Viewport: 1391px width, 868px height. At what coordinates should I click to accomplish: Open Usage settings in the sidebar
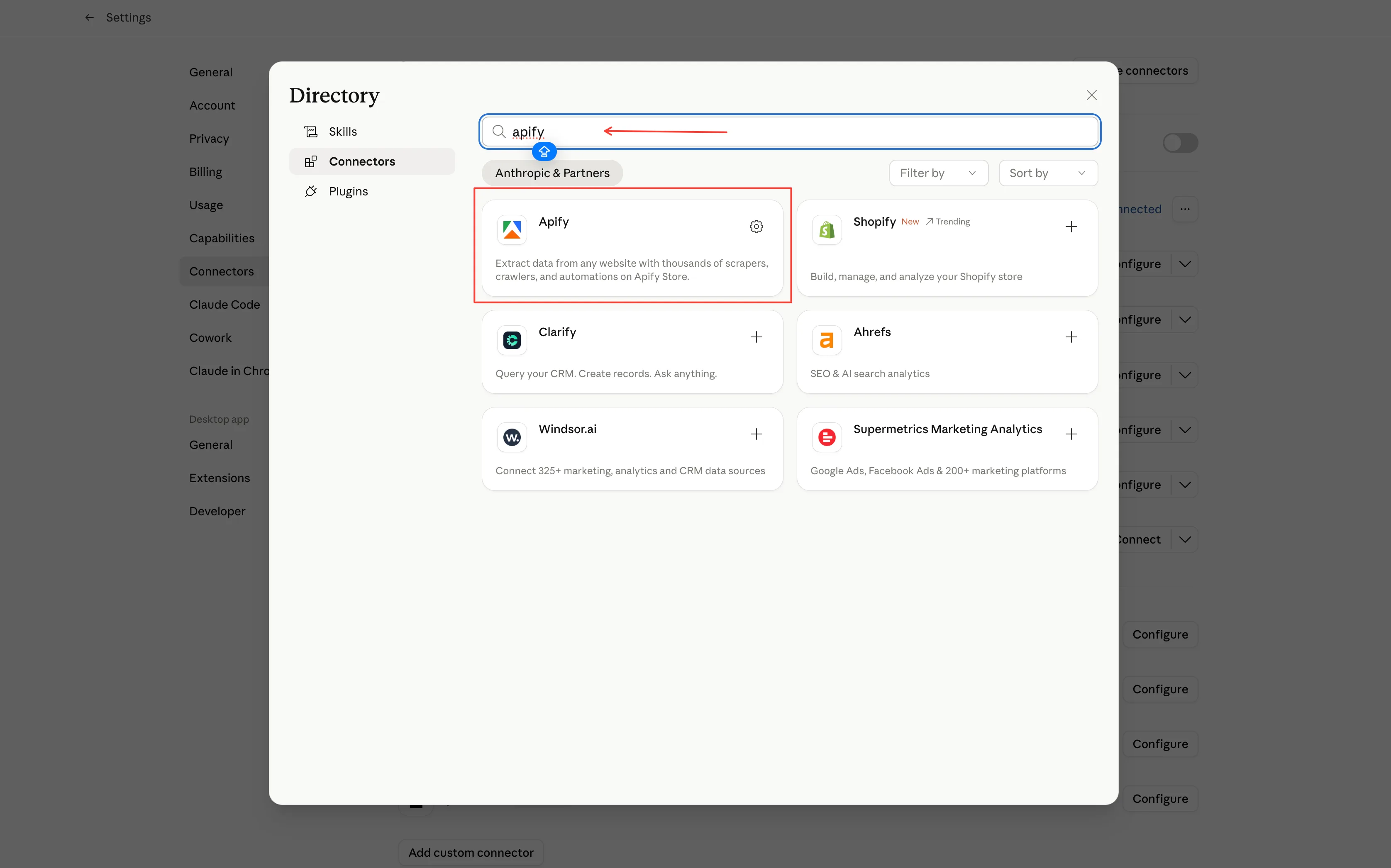tap(206, 205)
